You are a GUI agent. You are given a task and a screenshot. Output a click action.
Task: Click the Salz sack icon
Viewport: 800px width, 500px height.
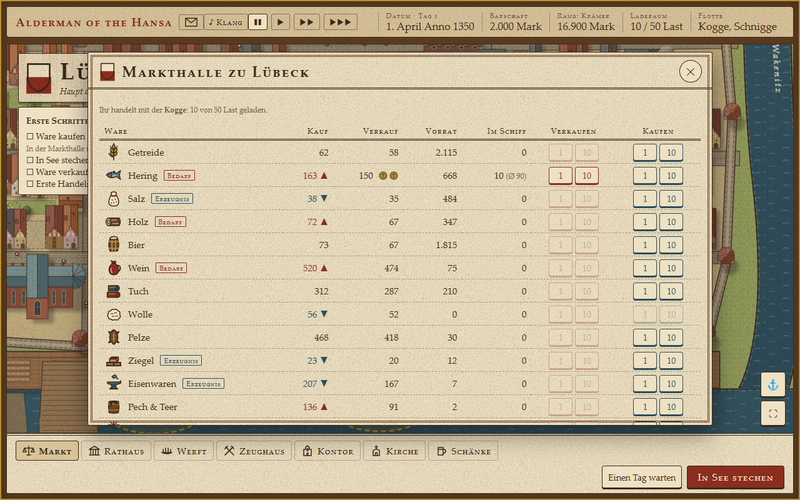click(x=114, y=198)
